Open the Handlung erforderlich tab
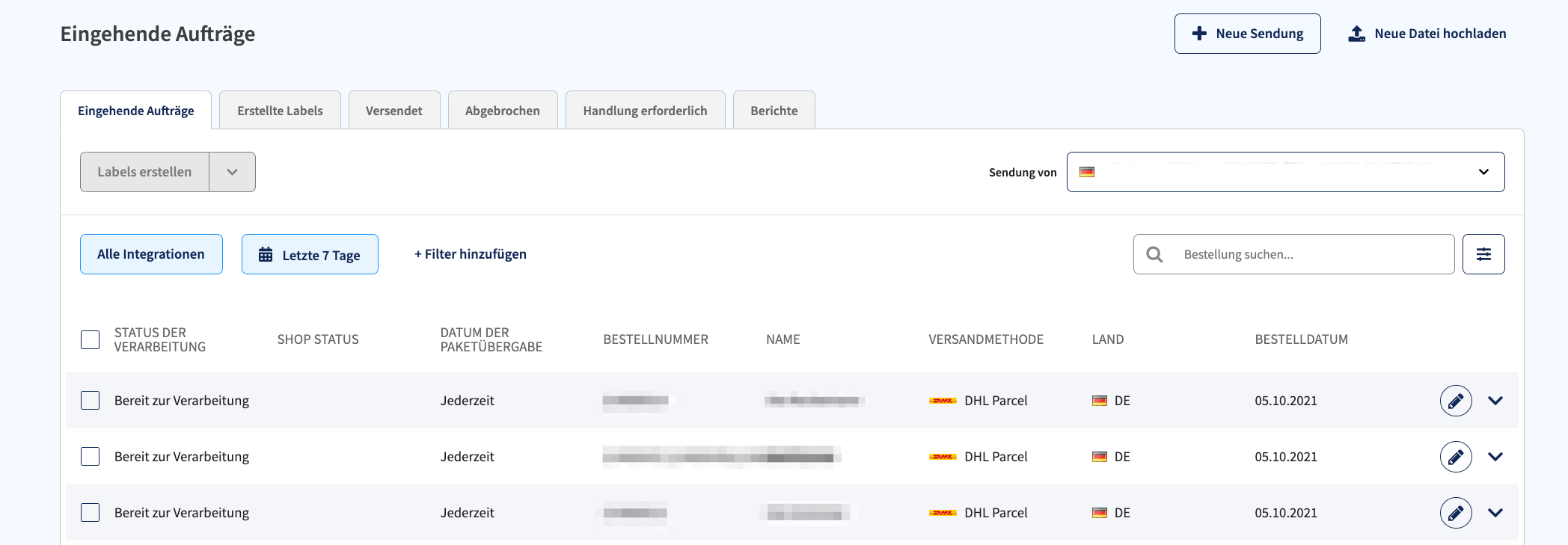The height and width of the screenshot is (545, 1568). click(x=645, y=111)
